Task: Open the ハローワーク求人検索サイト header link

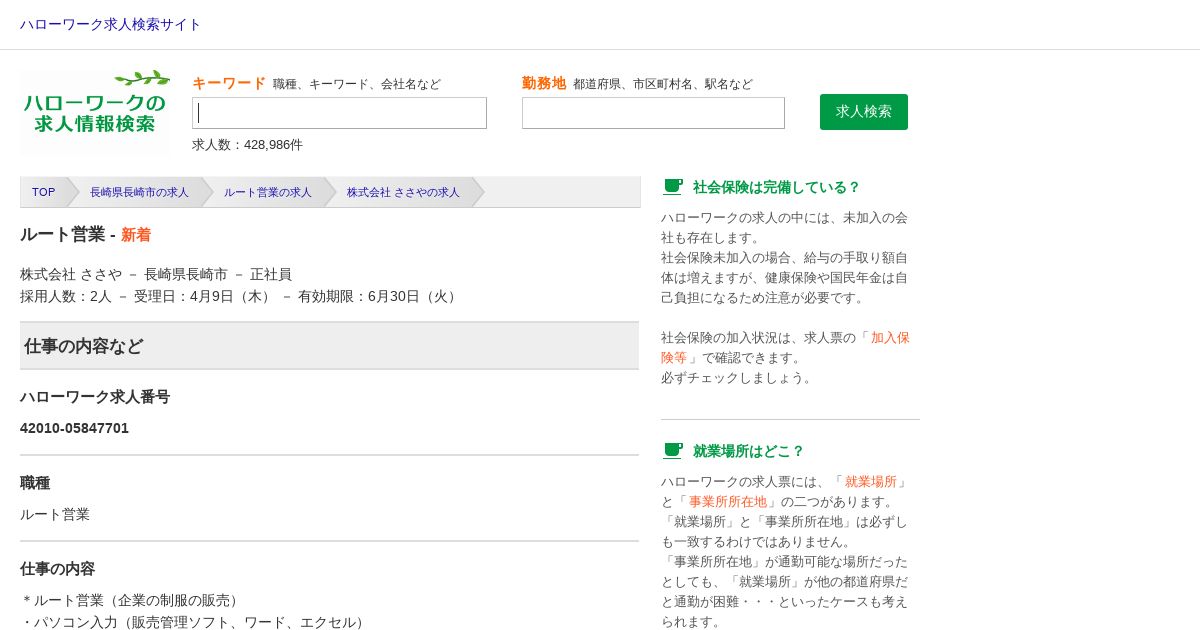Action: [110, 24]
